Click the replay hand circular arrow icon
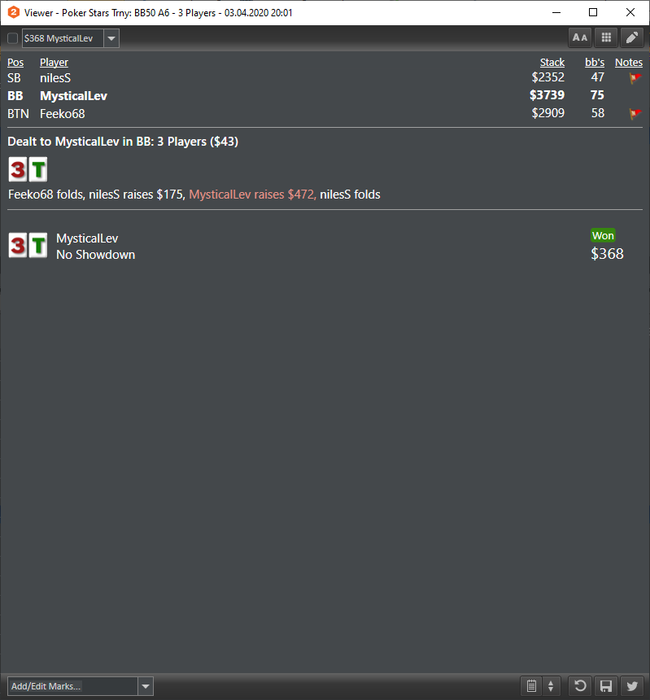Viewport: 650px width, 700px height. click(580, 685)
